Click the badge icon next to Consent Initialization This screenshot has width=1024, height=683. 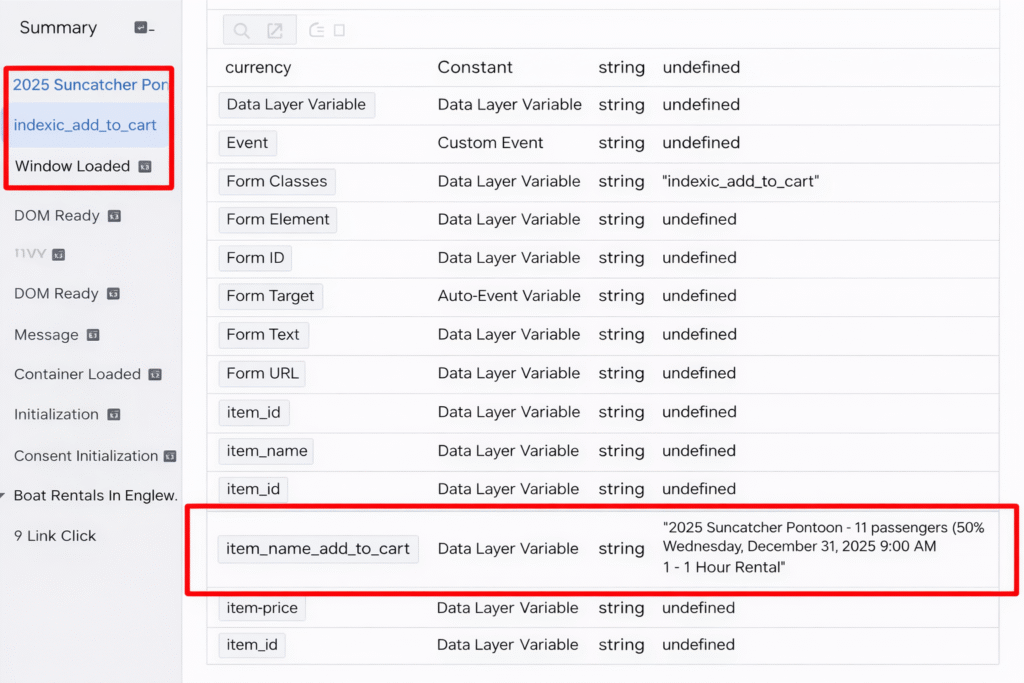click(x=170, y=456)
